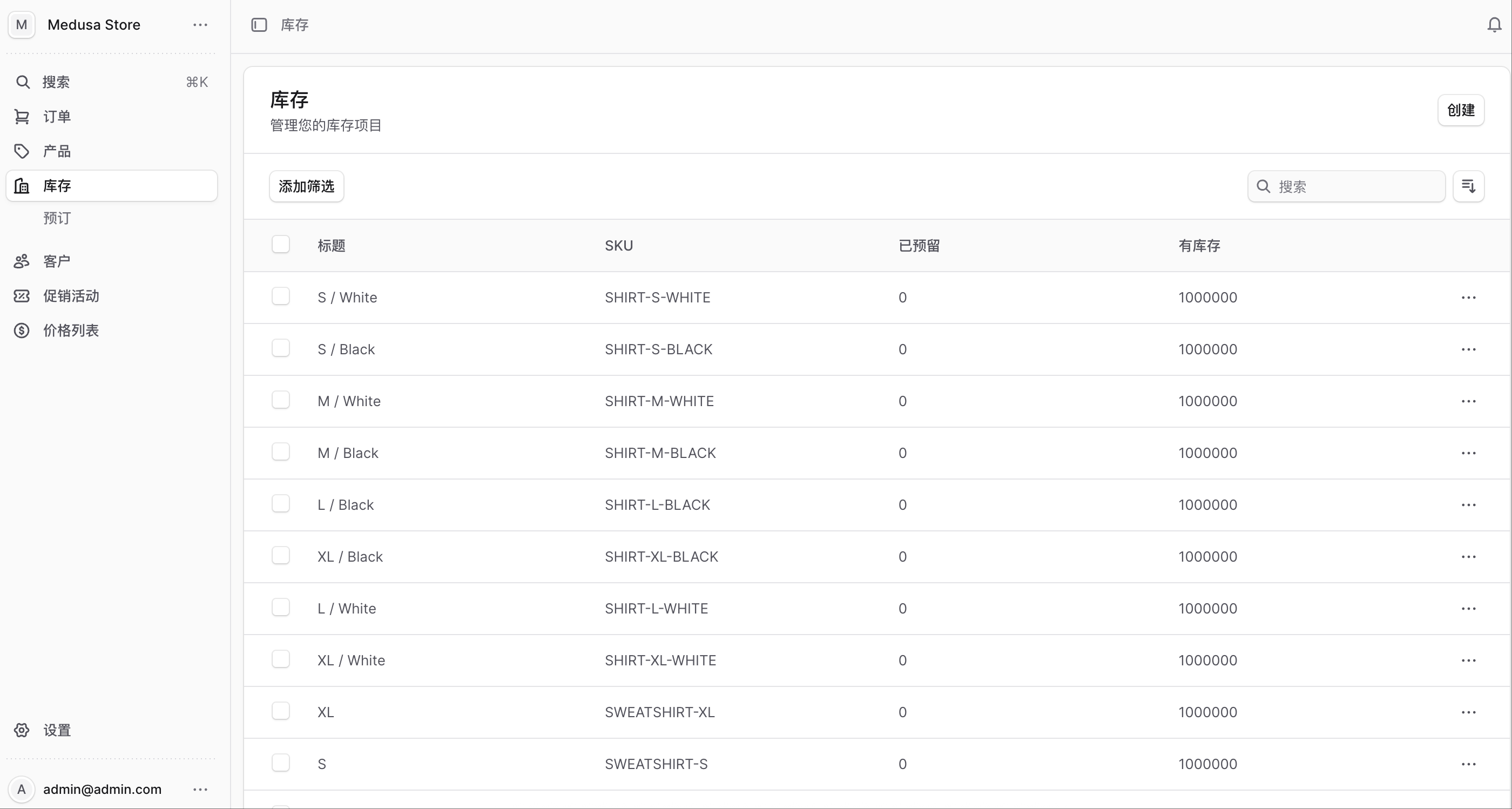This screenshot has height=809, width=1512.
Task: Open 促销活动 from the coupon icon
Action: click(22, 296)
